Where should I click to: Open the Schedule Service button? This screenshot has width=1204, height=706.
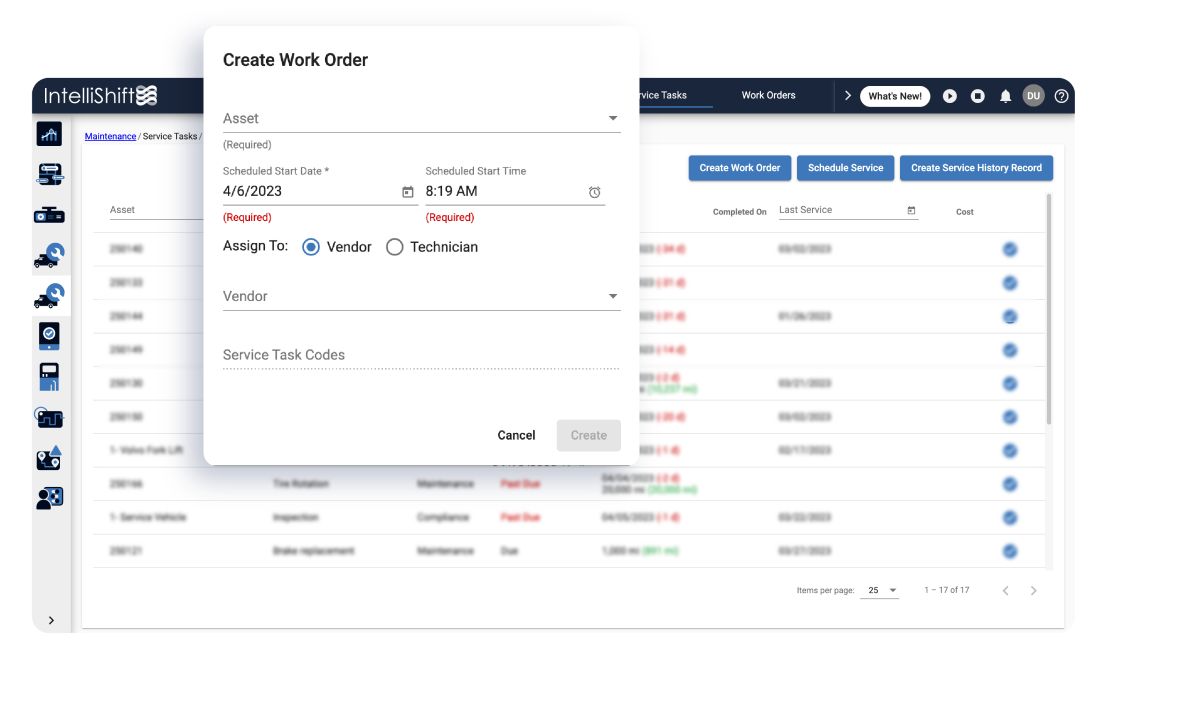pyautogui.click(x=845, y=168)
